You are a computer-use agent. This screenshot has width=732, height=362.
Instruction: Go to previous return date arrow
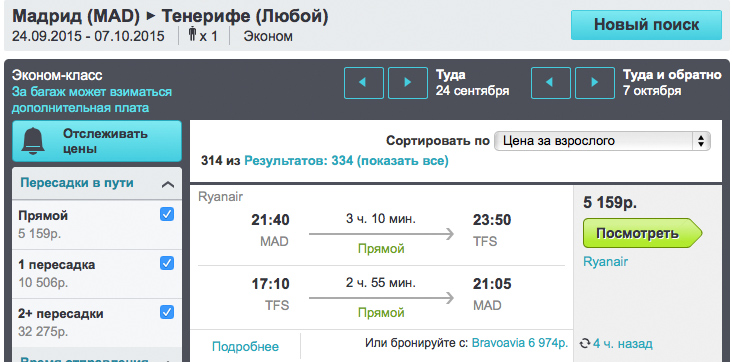(x=550, y=83)
